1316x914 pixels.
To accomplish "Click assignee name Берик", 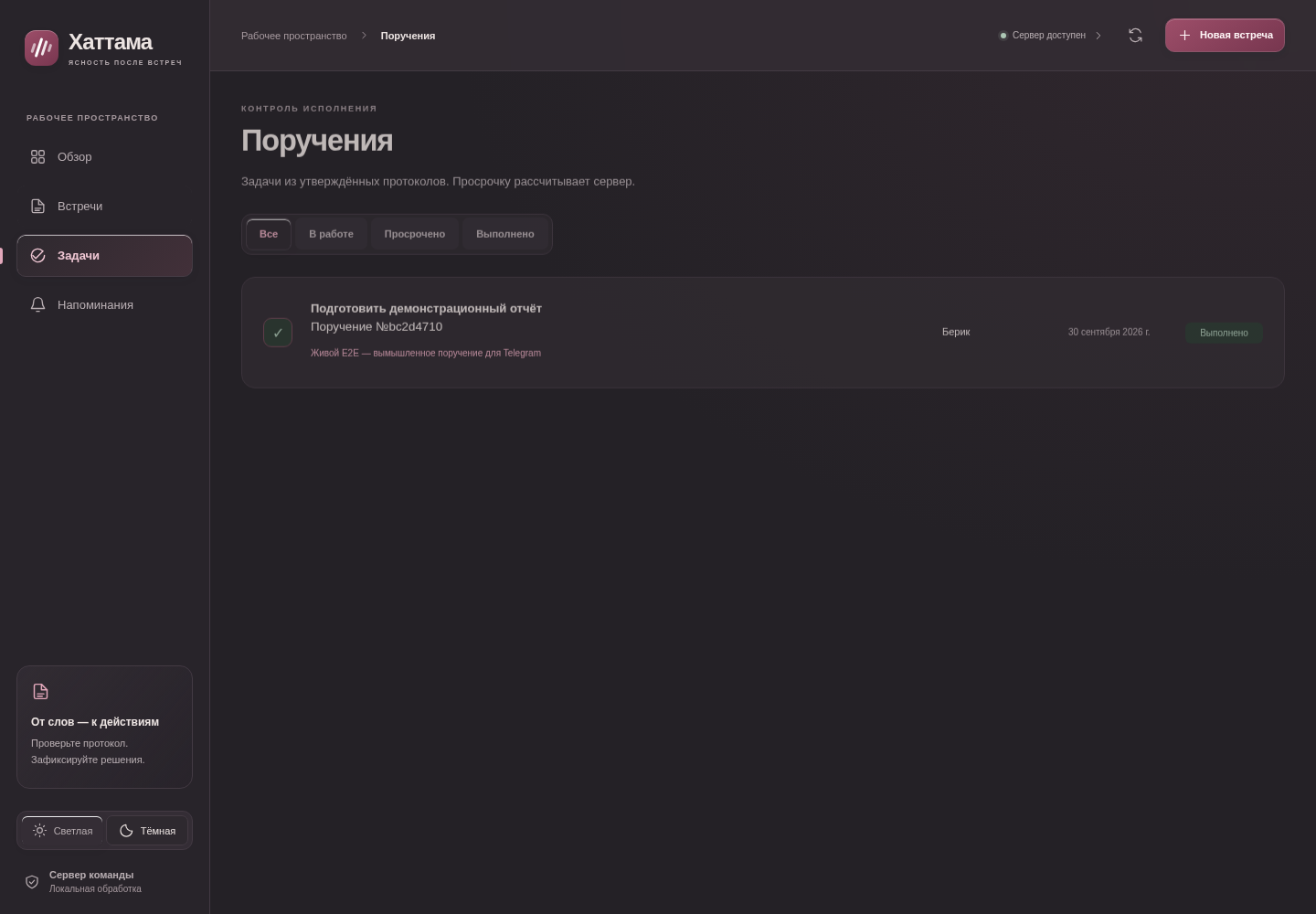I will tap(956, 332).
